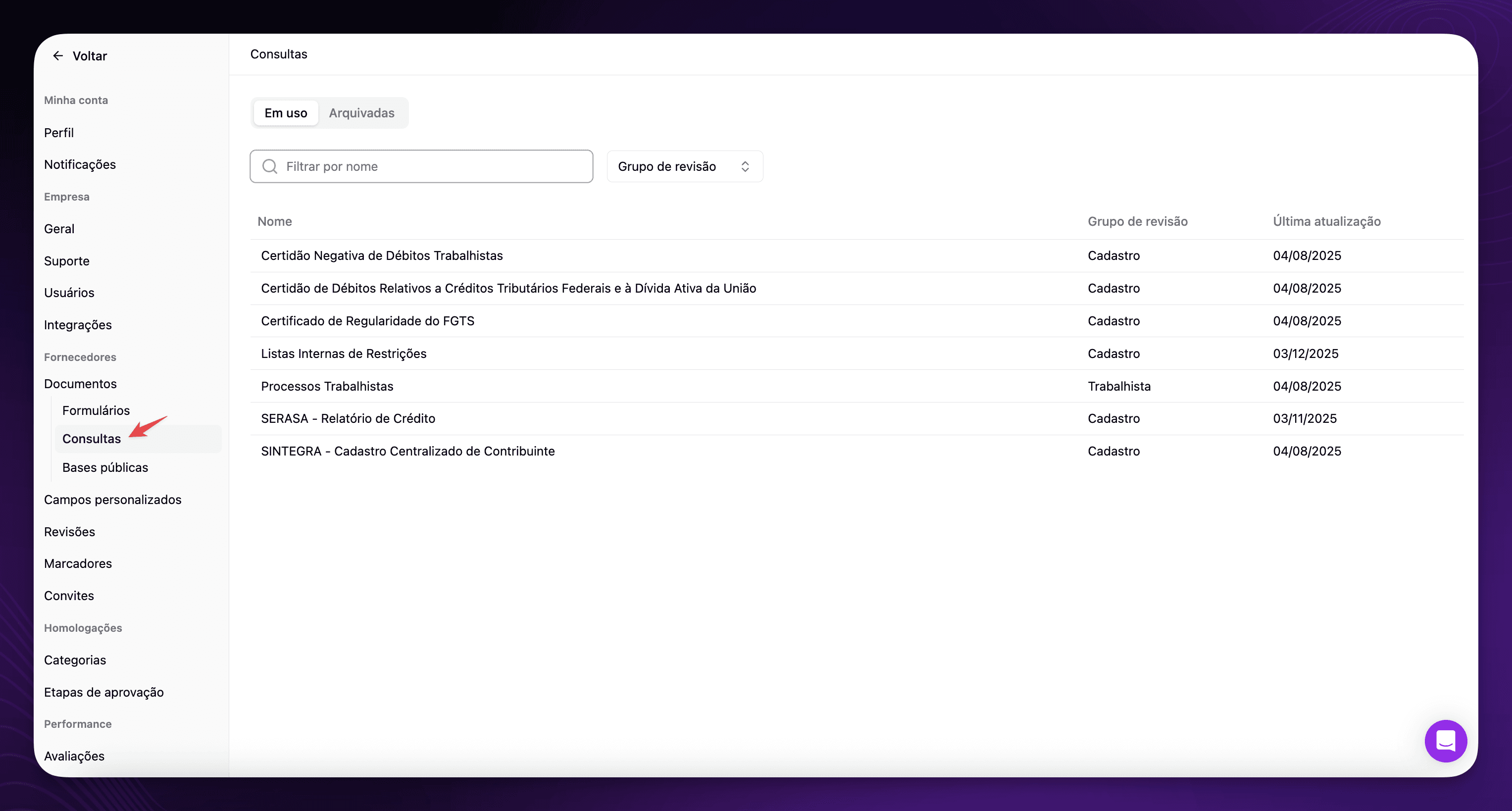This screenshot has width=1512, height=811.
Task: Open Certidão Negativa de Débitos Trabalhistas row
Action: pos(382,256)
